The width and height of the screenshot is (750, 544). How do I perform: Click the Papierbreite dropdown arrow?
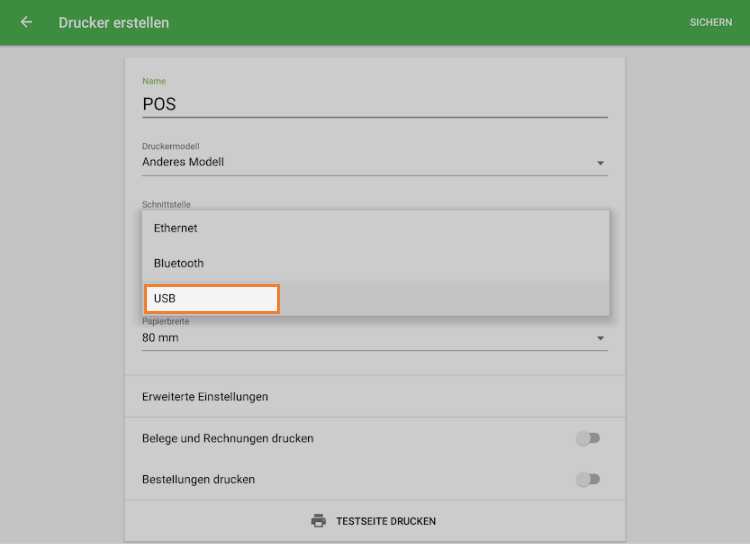tap(600, 338)
